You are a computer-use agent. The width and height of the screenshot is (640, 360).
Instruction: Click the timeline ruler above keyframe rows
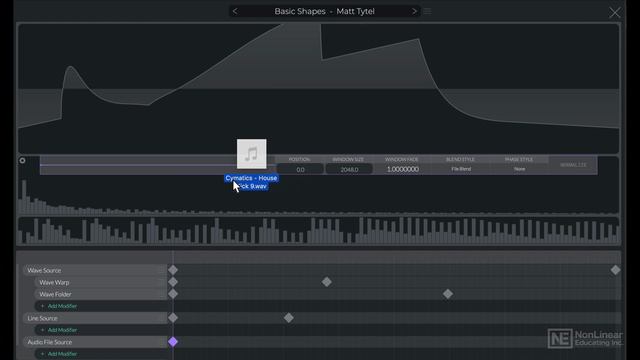coord(396,257)
